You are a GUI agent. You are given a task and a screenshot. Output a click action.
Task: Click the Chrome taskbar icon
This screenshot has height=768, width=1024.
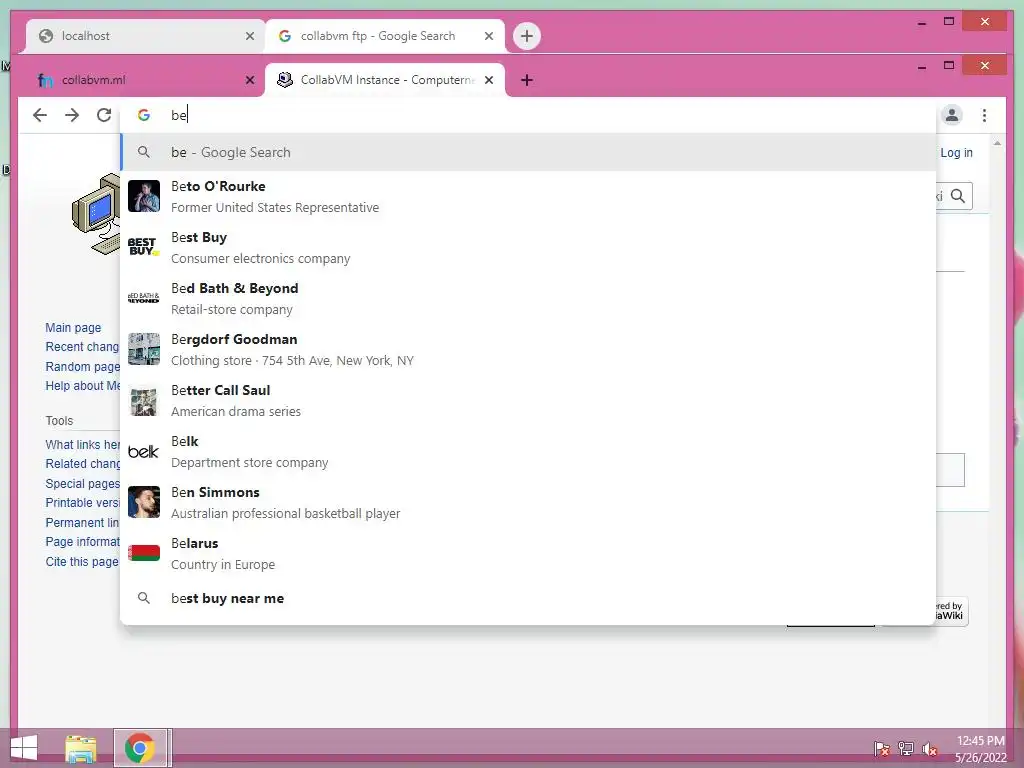(x=140, y=748)
